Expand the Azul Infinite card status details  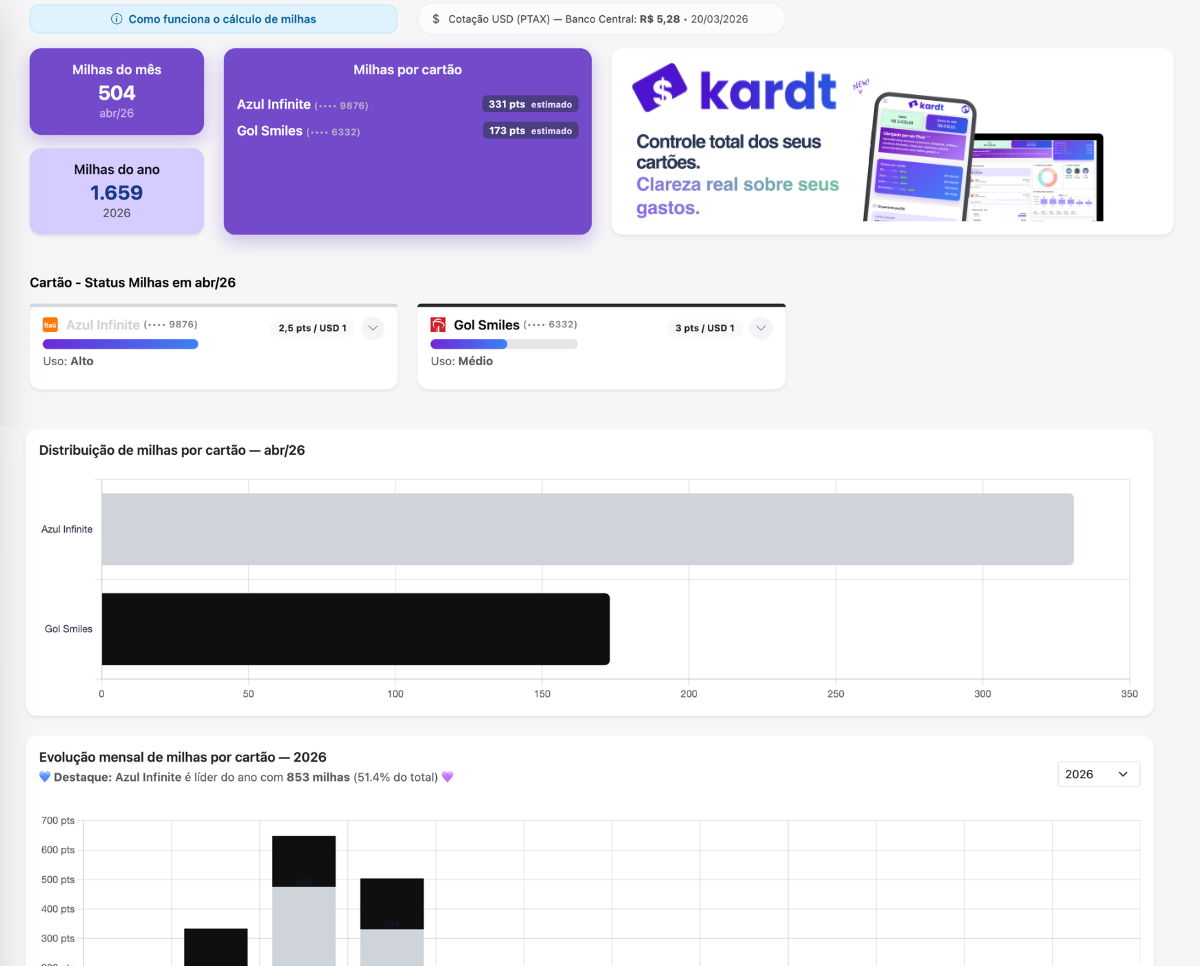tap(372, 328)
